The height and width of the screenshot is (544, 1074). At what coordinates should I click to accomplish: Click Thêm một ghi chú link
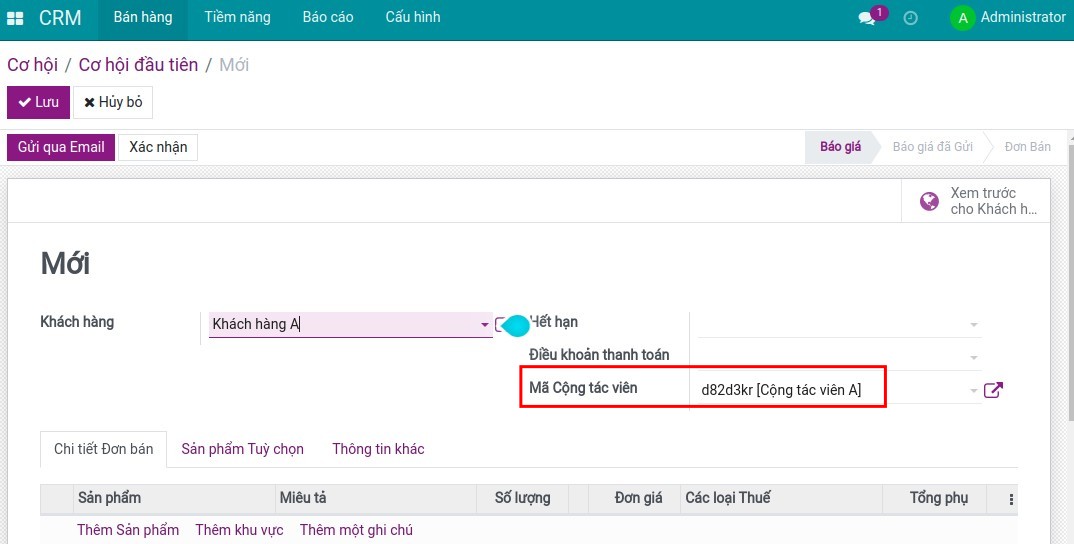[x=356, y=530]
